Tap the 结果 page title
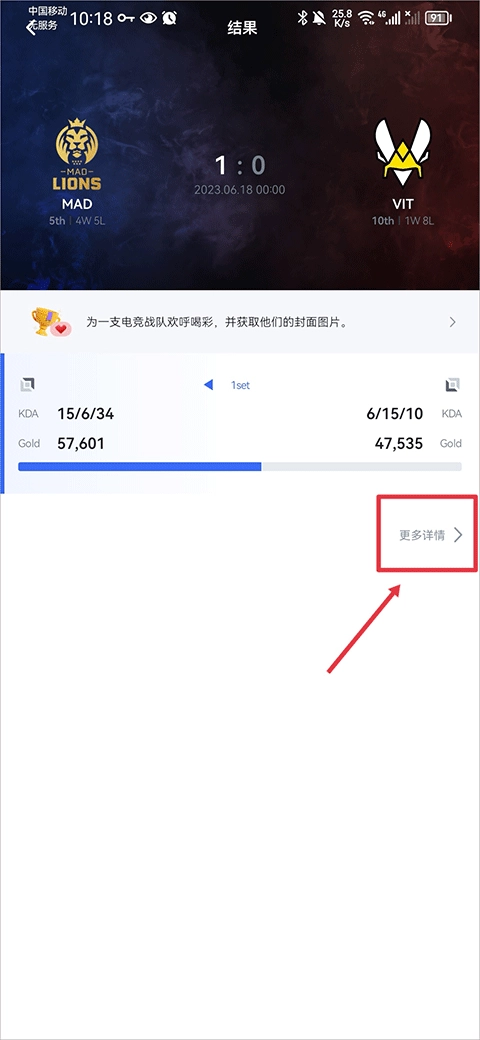Image resolution: width=480 pixels, height=1040 pixels. pos(240,28)
